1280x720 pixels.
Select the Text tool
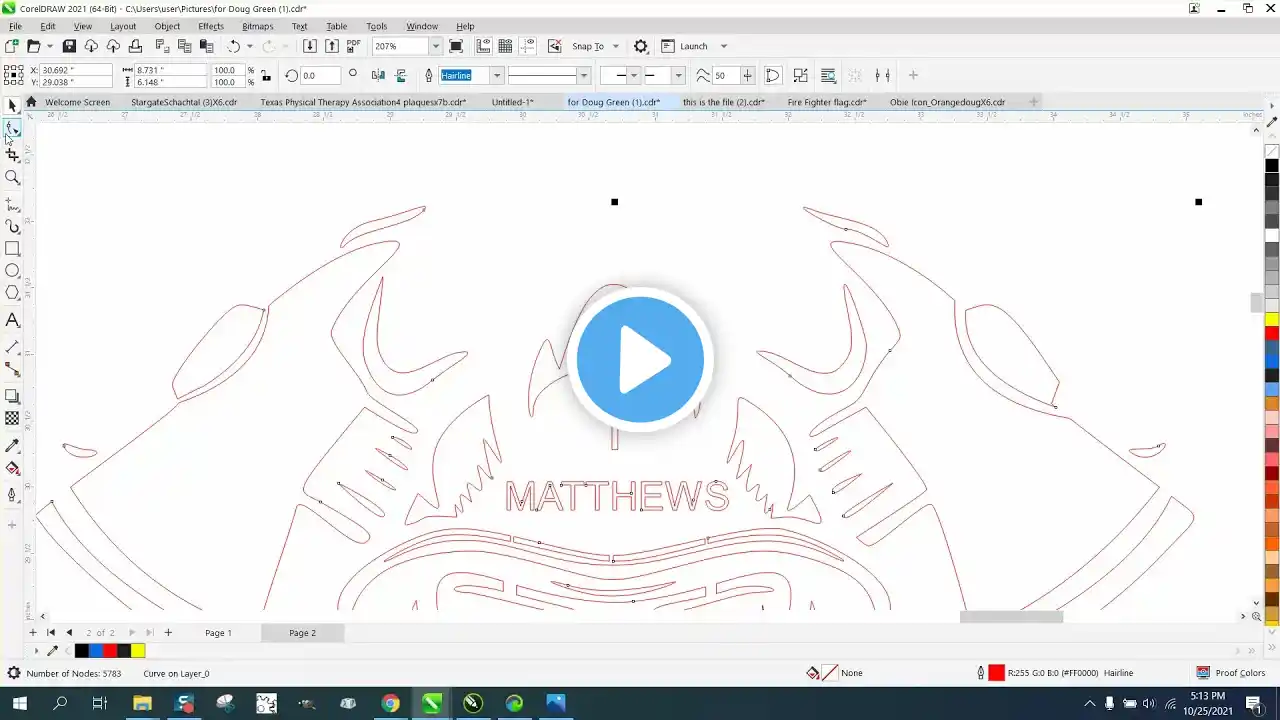(12, 320)
